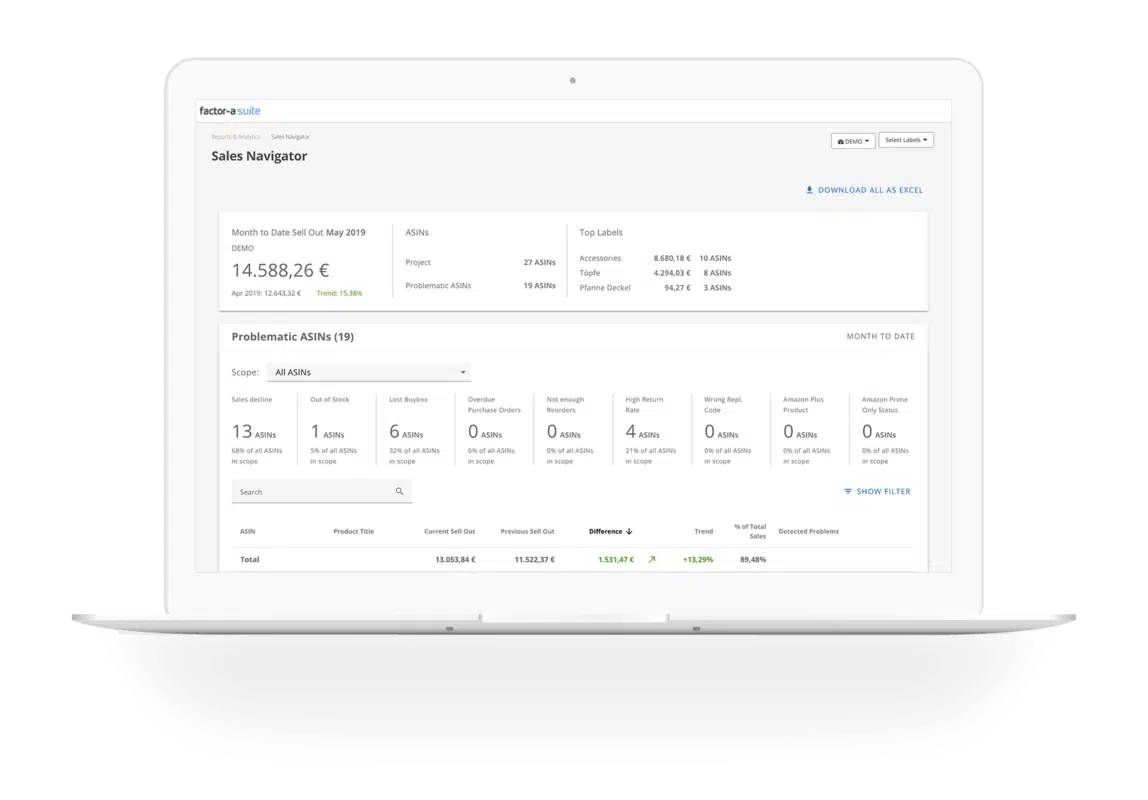Screen dimensions: 1148x800
Task: Go to Reports & Analytics breadcrumb
Action: [235, 136]
